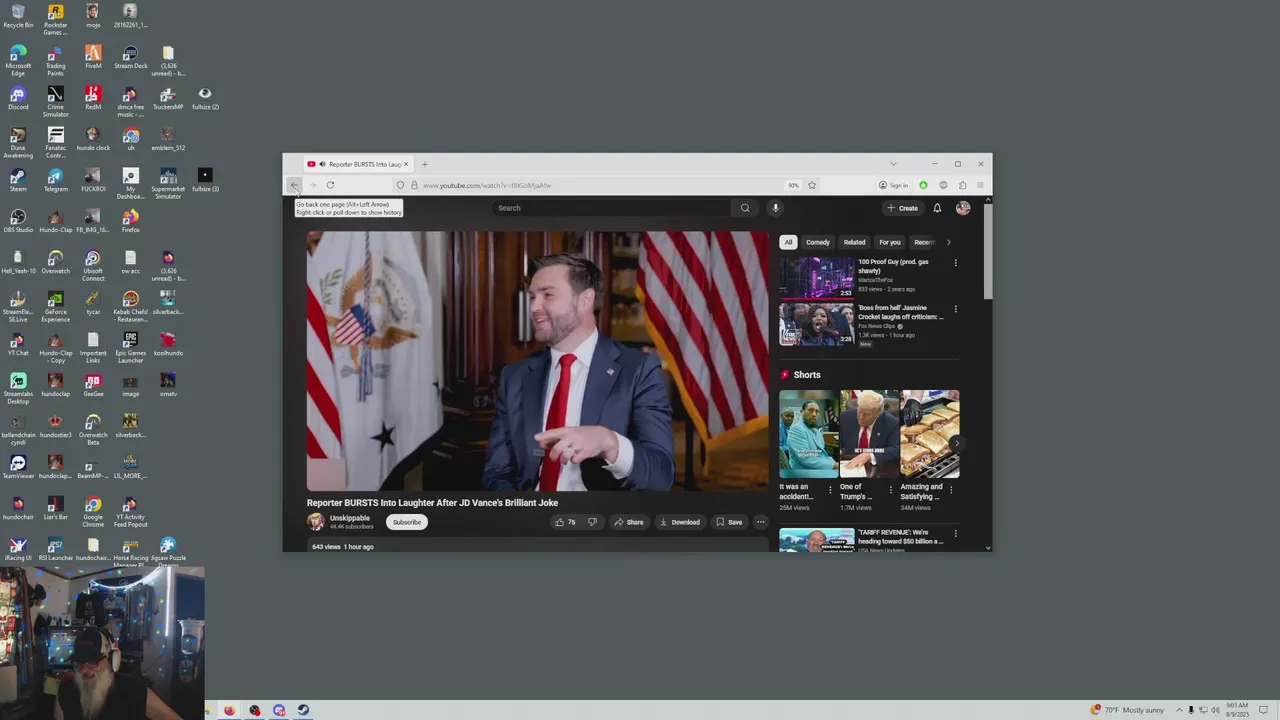Select the Comedy filter chip
This screenshot has height=720, width=1280.
[818, 242]
